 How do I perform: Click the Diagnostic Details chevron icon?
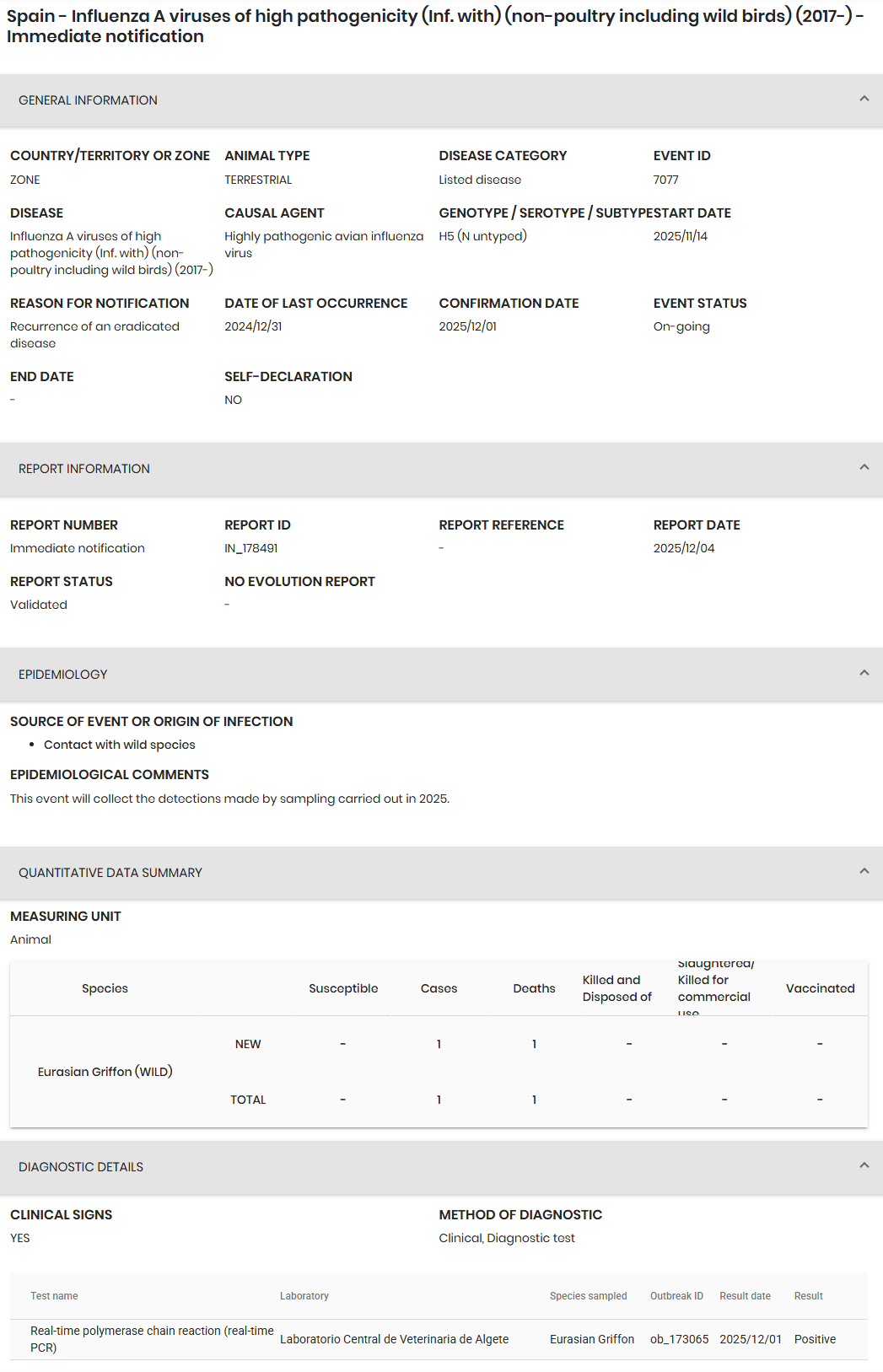coord(864,1166)
